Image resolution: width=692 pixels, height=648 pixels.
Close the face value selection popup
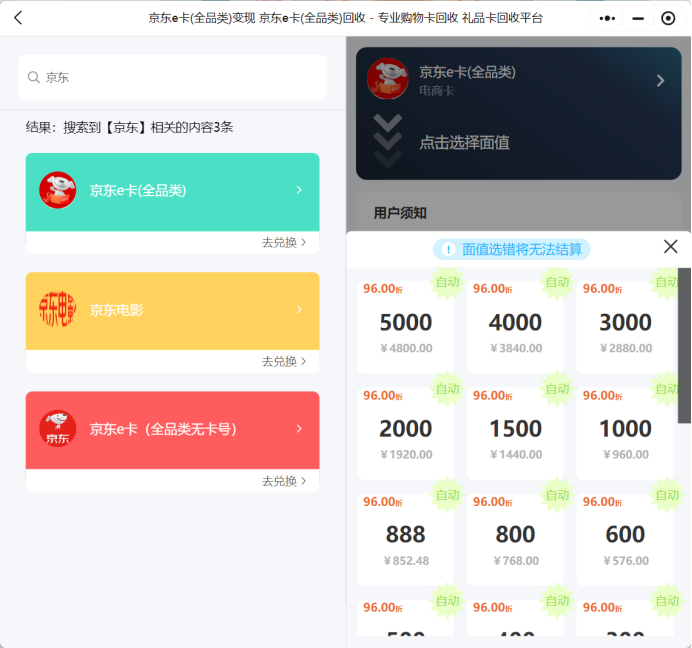(670, 247)
